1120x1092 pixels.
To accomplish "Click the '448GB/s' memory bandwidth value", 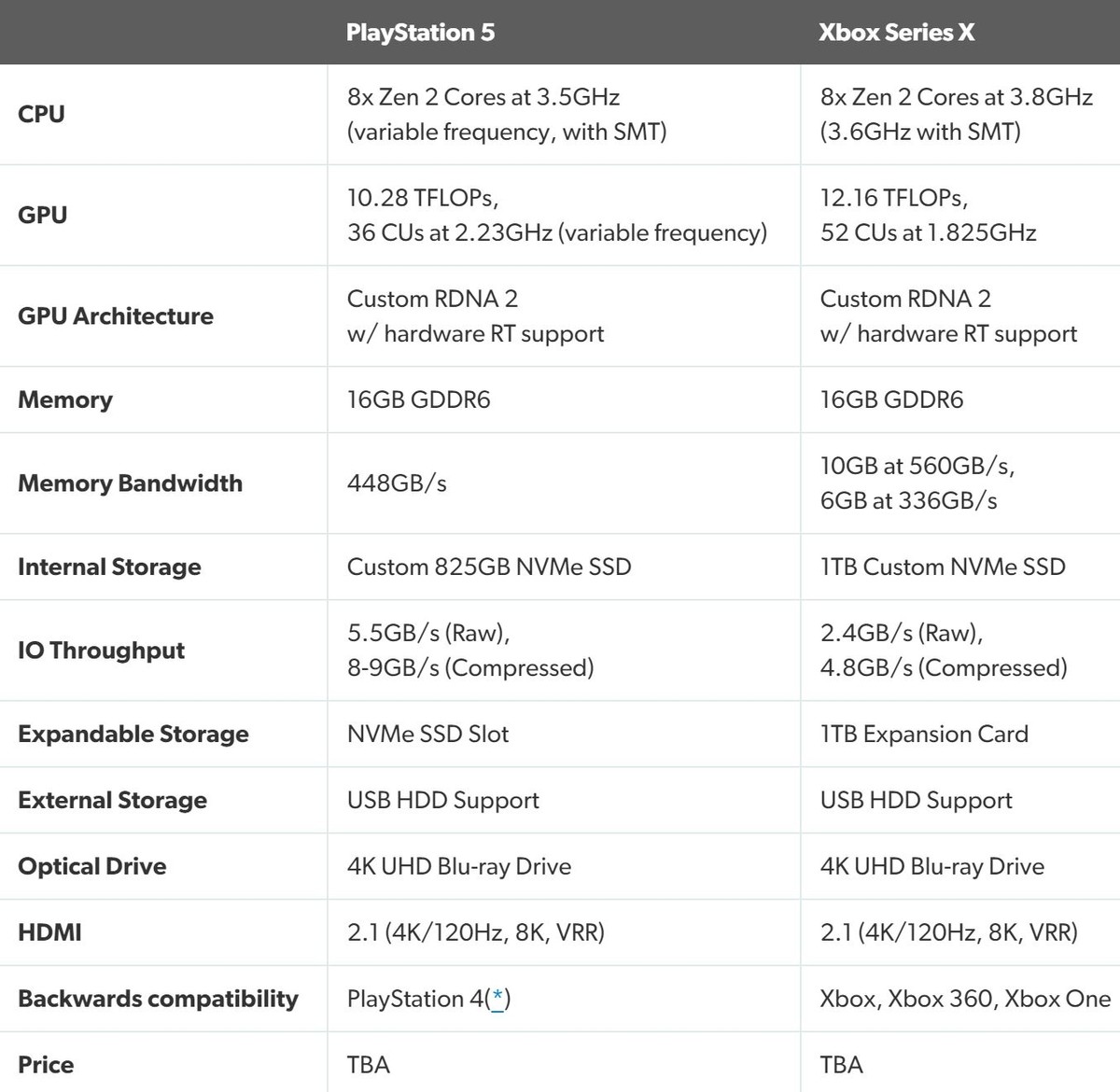I will 397,483.
